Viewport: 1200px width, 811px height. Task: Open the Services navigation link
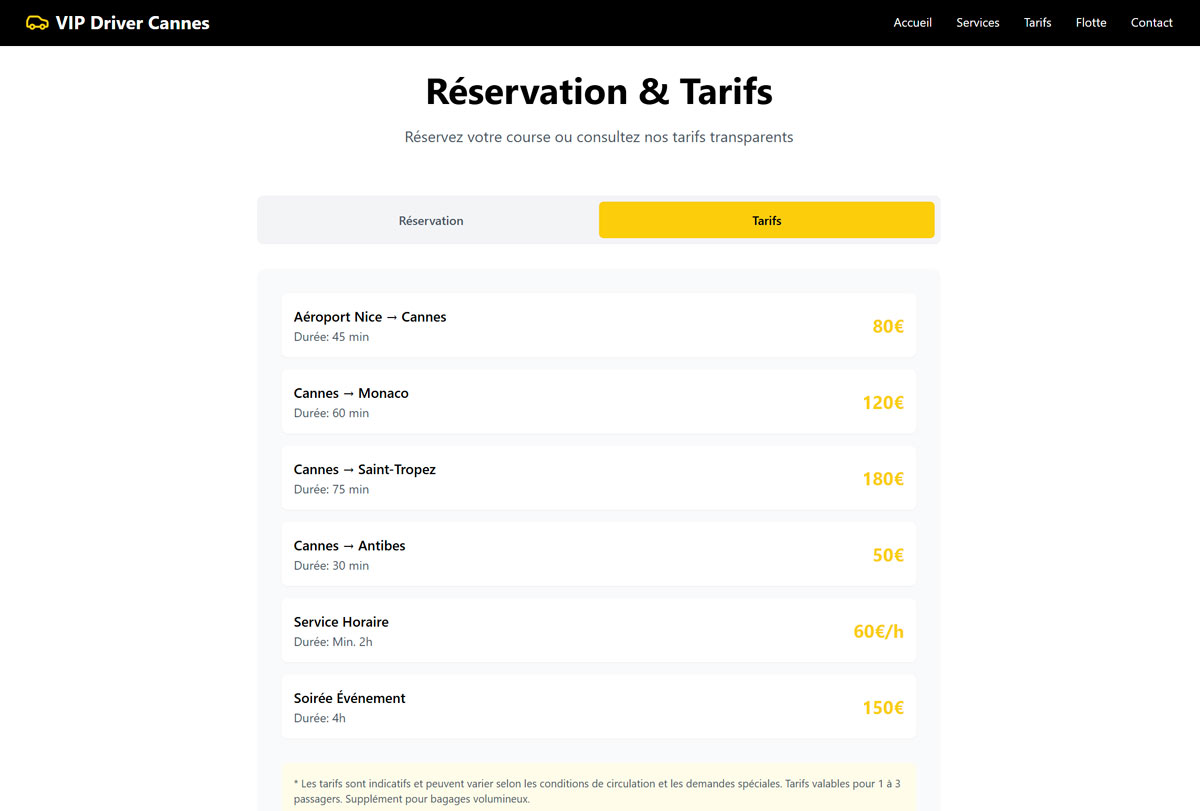[x=977, y=23]
